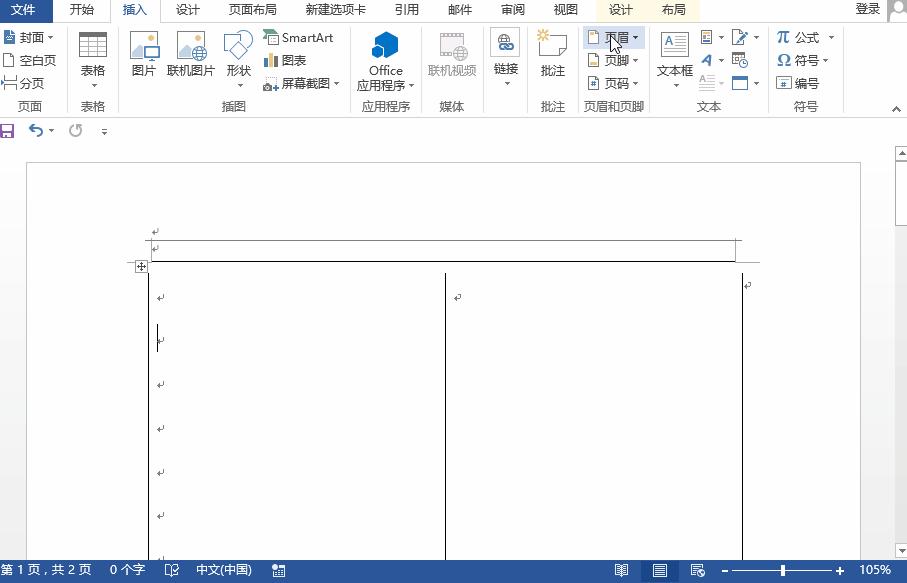Enable Web 版式视图 in the status bar
This screenshot has height=583, width=907.
697,570
